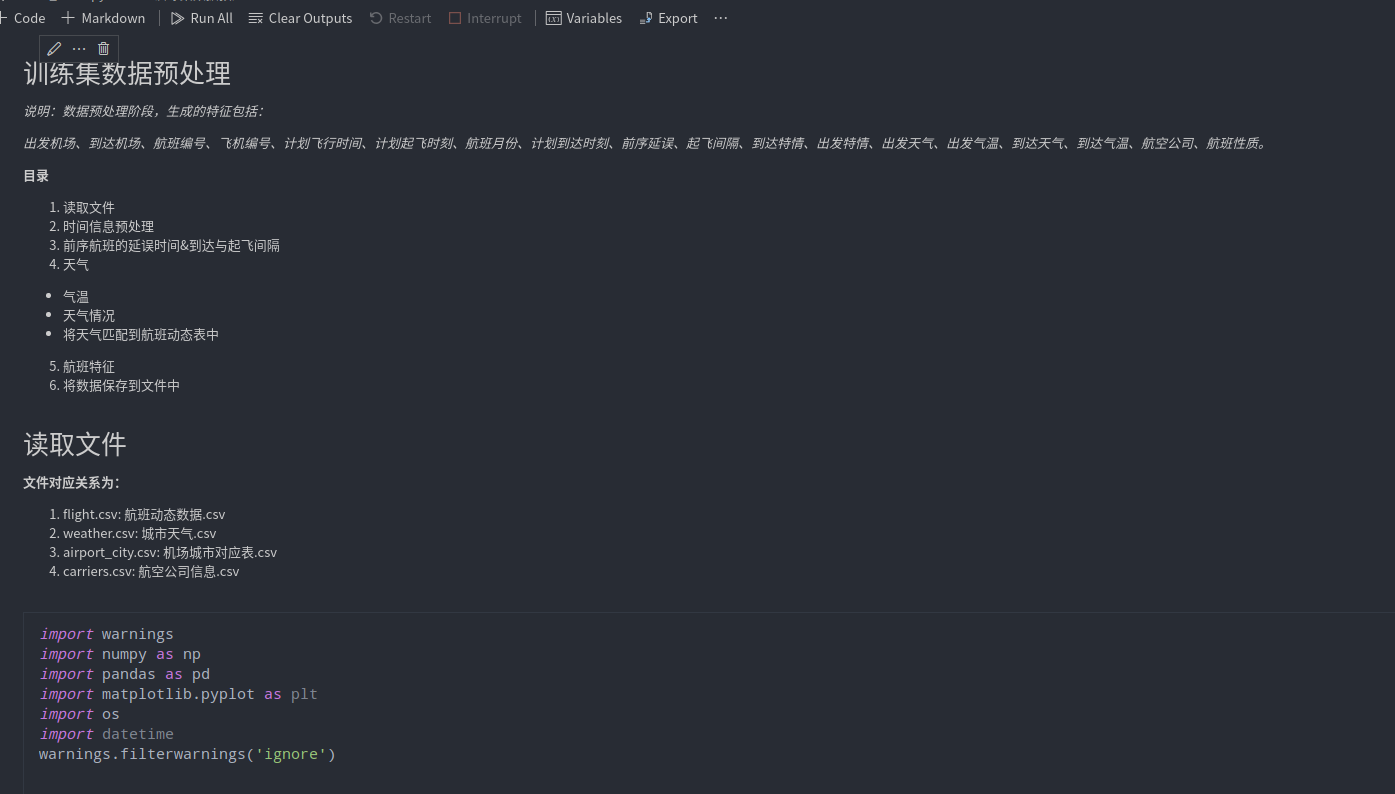Screen dimensions: 1395x794
Task: Open more cell actions ellipsis menu
Action: coord(79,49)
